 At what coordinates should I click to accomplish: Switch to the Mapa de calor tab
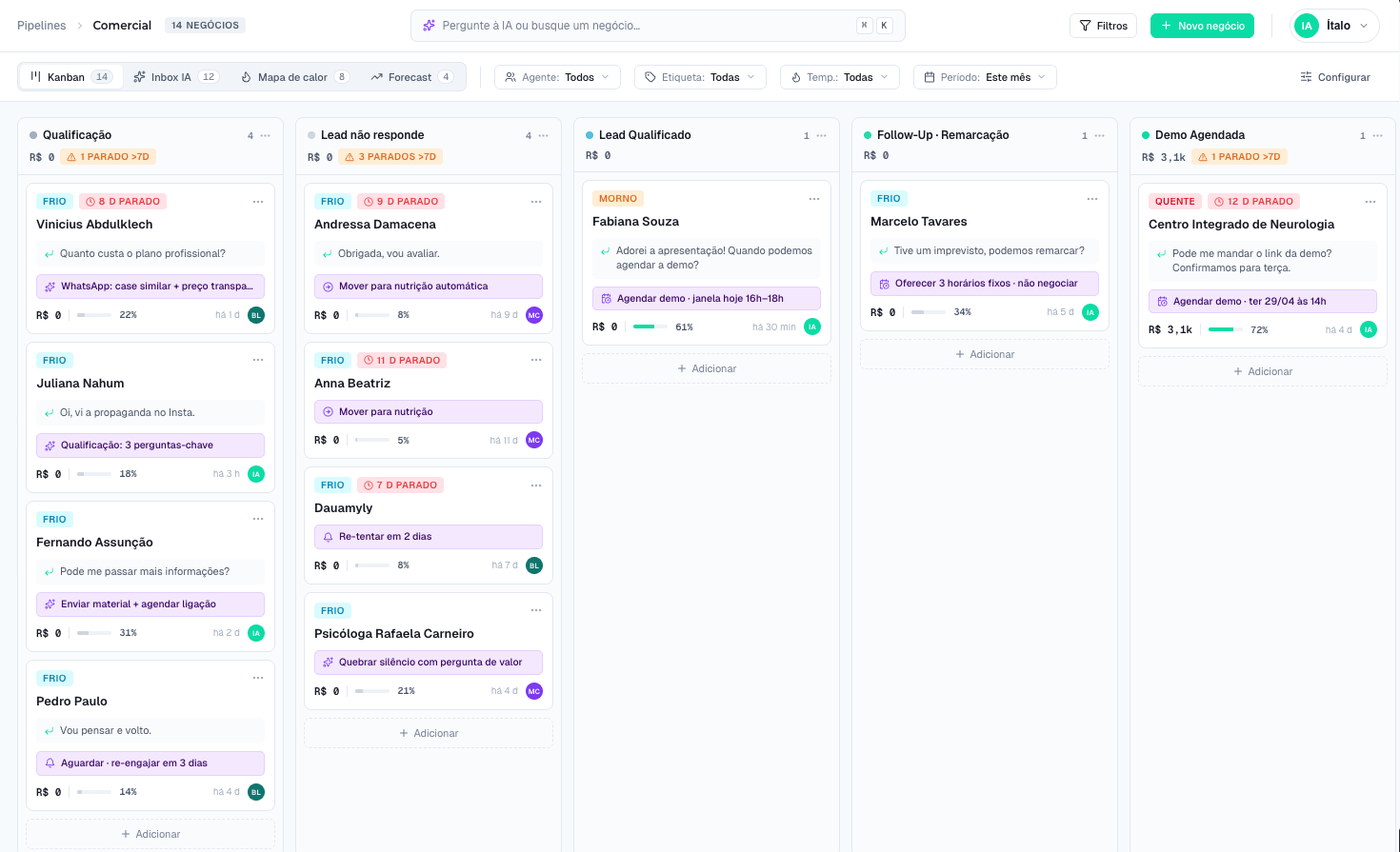tap(294, 77)
